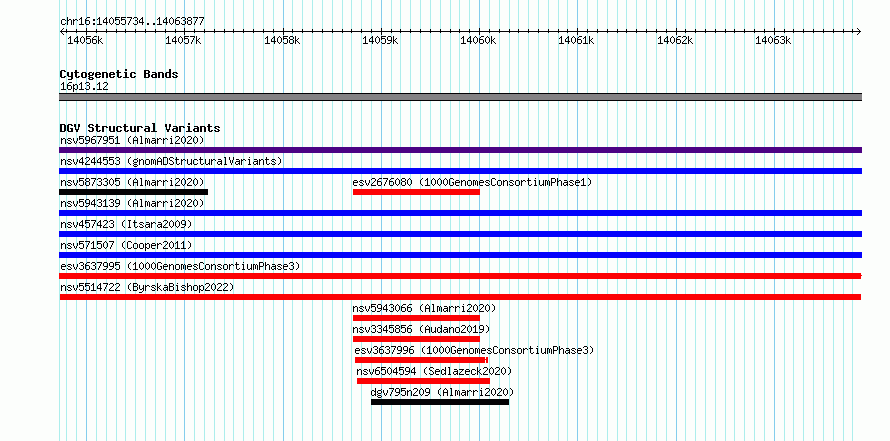Click the 14063k ruler tick label
Screen dimensions: 890x441
773,40
